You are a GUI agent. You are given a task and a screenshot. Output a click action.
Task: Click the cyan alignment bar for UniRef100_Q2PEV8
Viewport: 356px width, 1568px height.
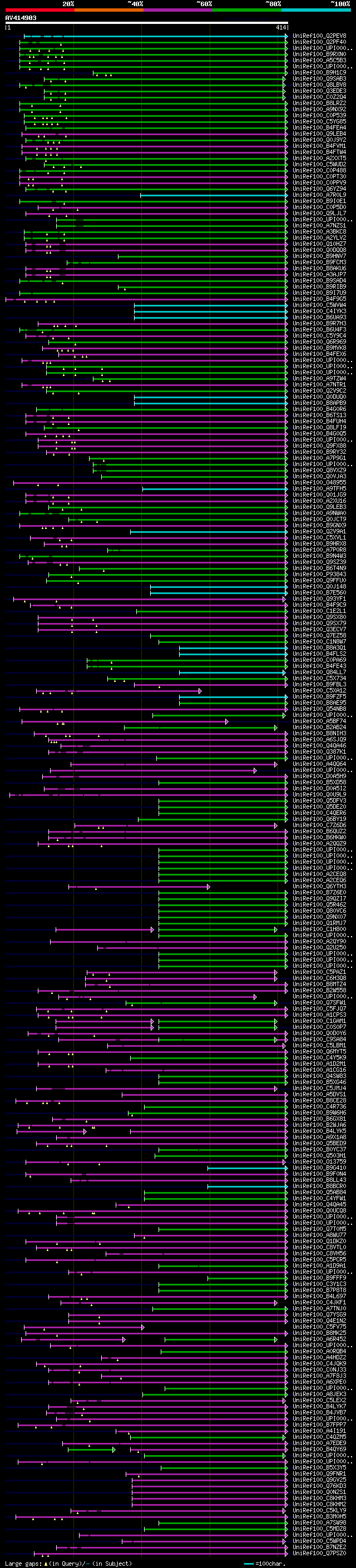click(155, 36)
